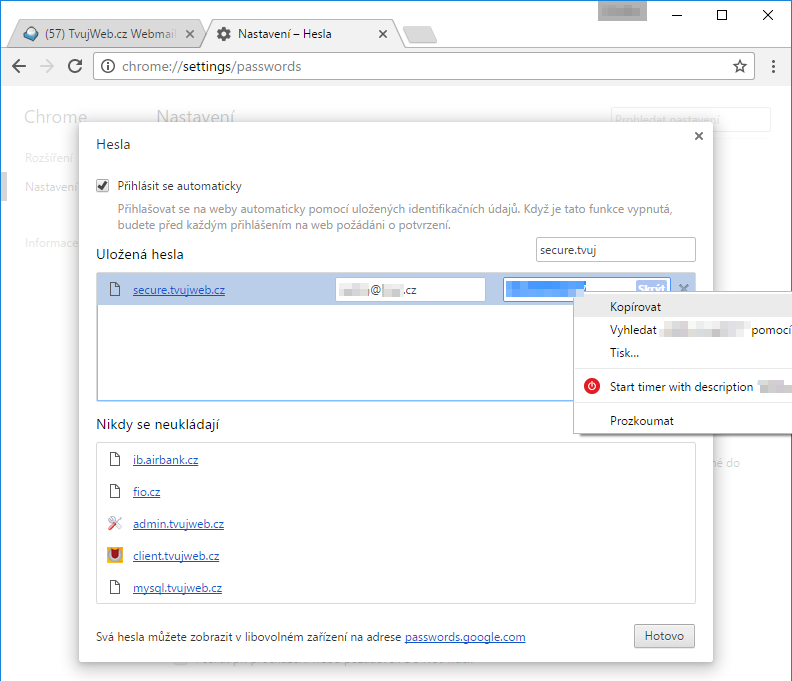Image resolution: width=792 pixels, height=681 pixels.
Task: Click the password search field
Action: click(614, 249)
